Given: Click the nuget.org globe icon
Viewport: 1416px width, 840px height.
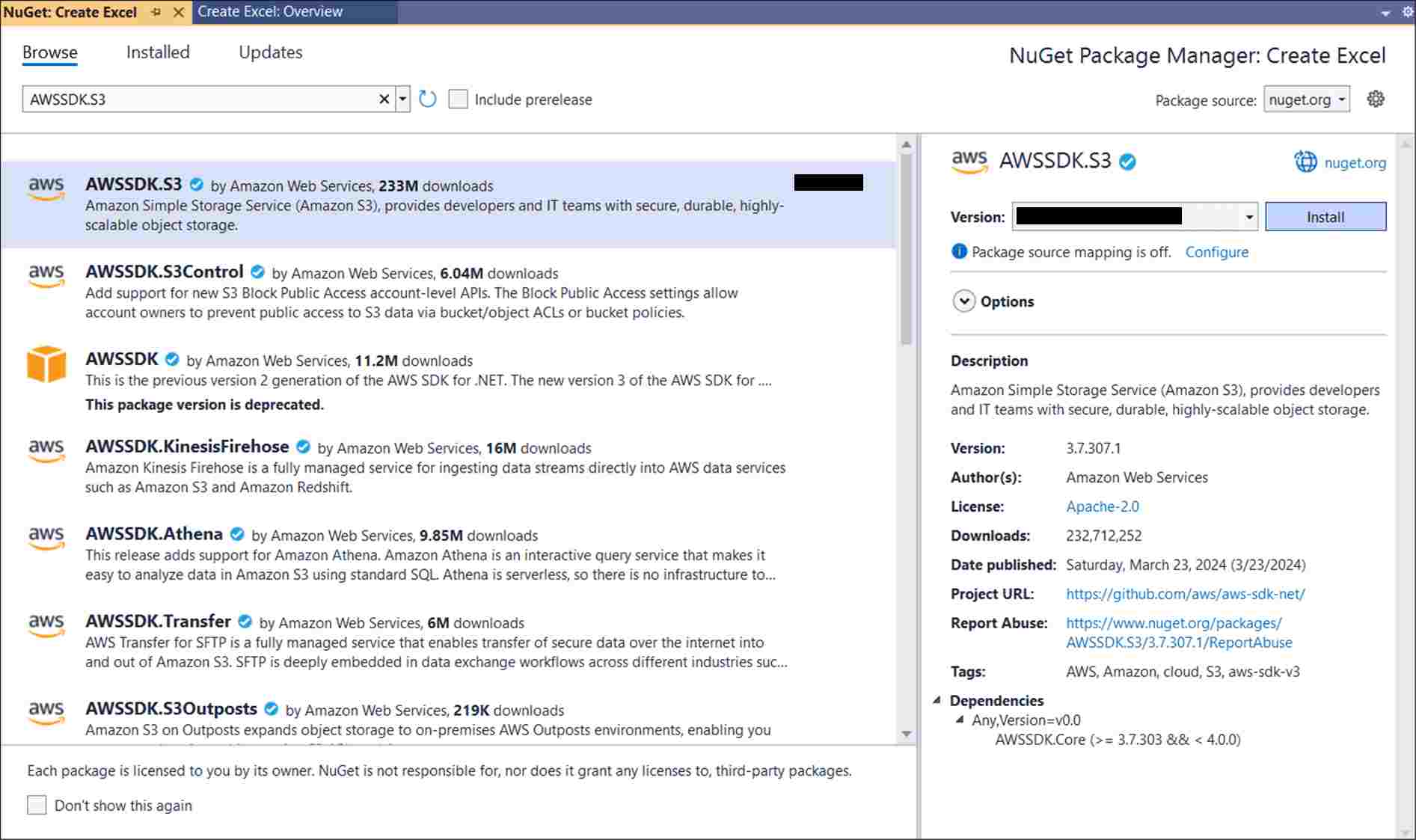Looking at the screenshot, I should click(x=1305, y=162).
